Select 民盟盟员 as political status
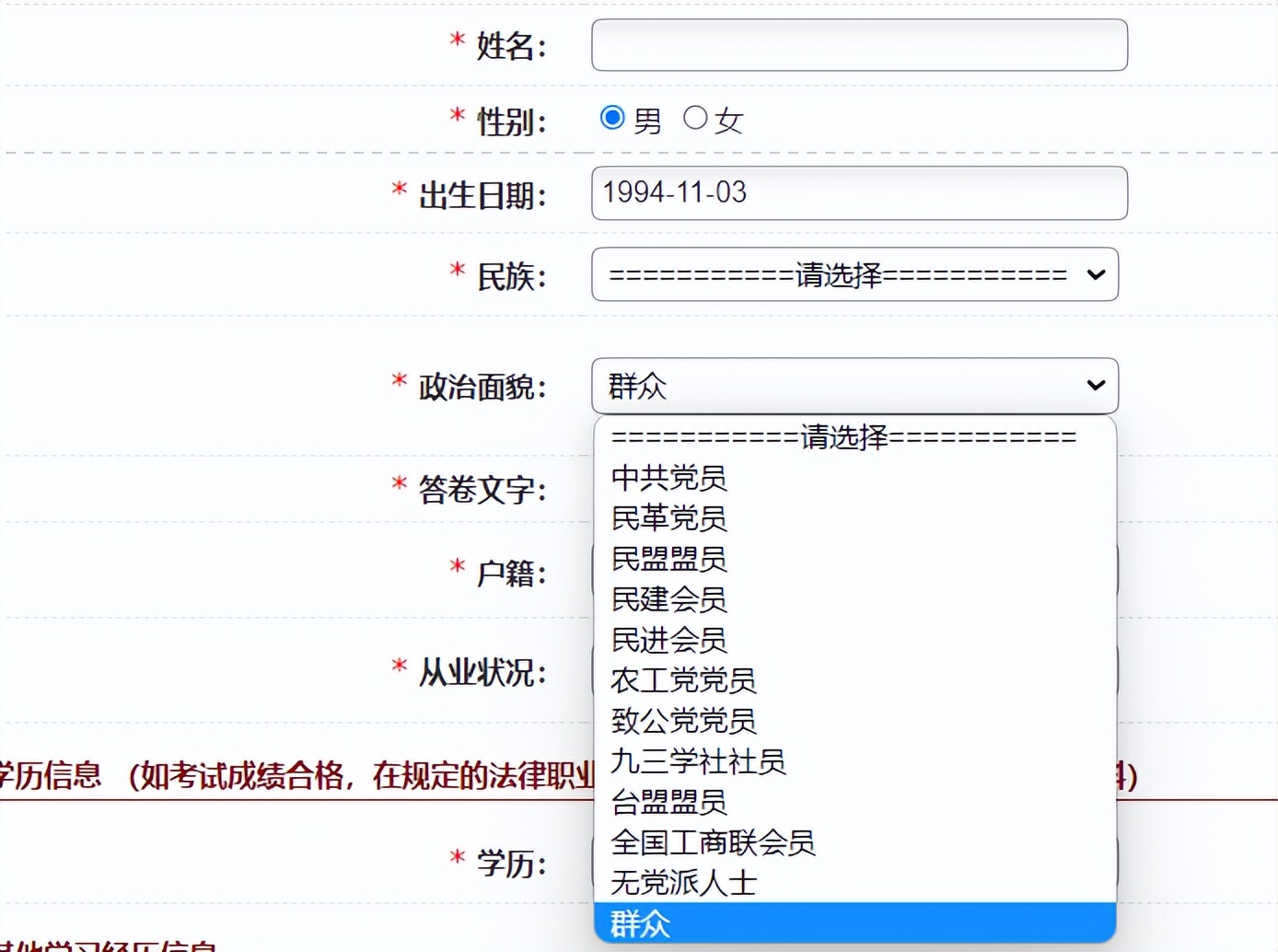The width and height of the screenshot is (1278, 952). (x=668, y=559)
